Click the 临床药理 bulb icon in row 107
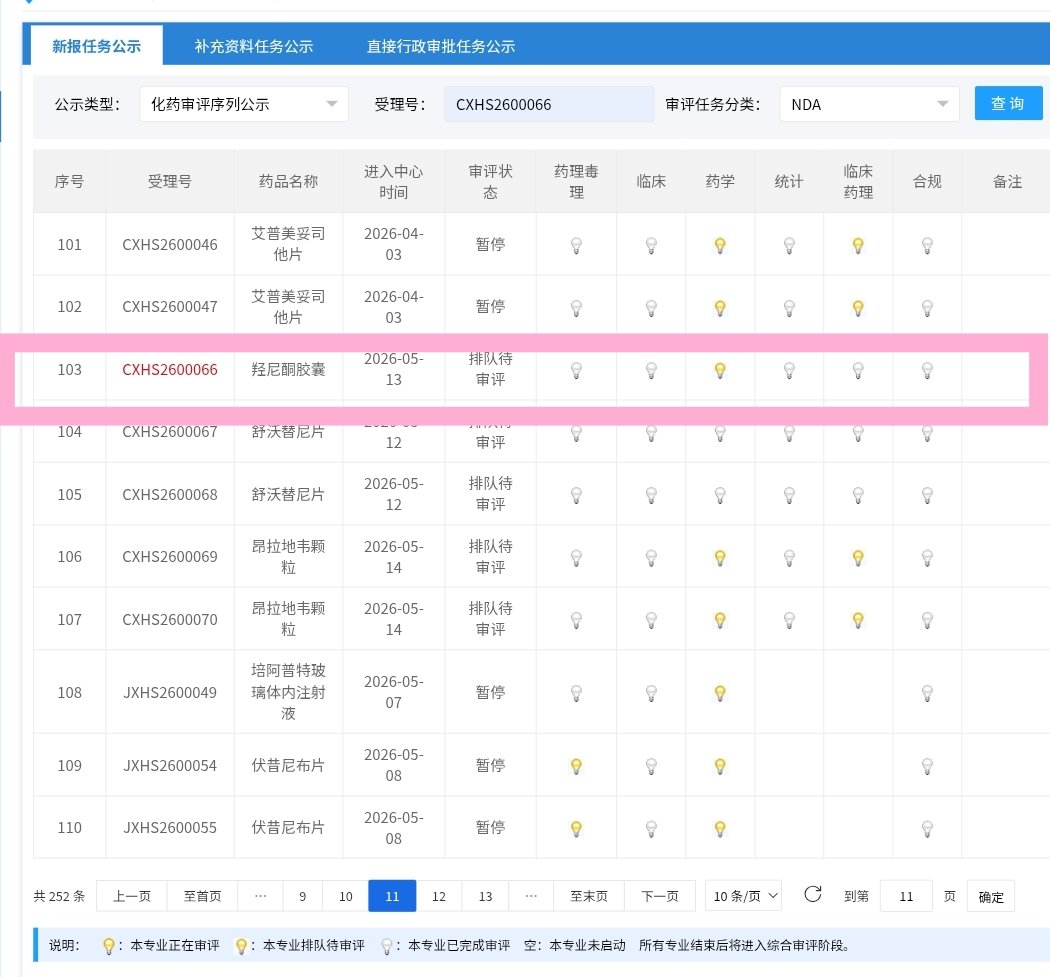The image size is (1050, 977). pos(858,621)
